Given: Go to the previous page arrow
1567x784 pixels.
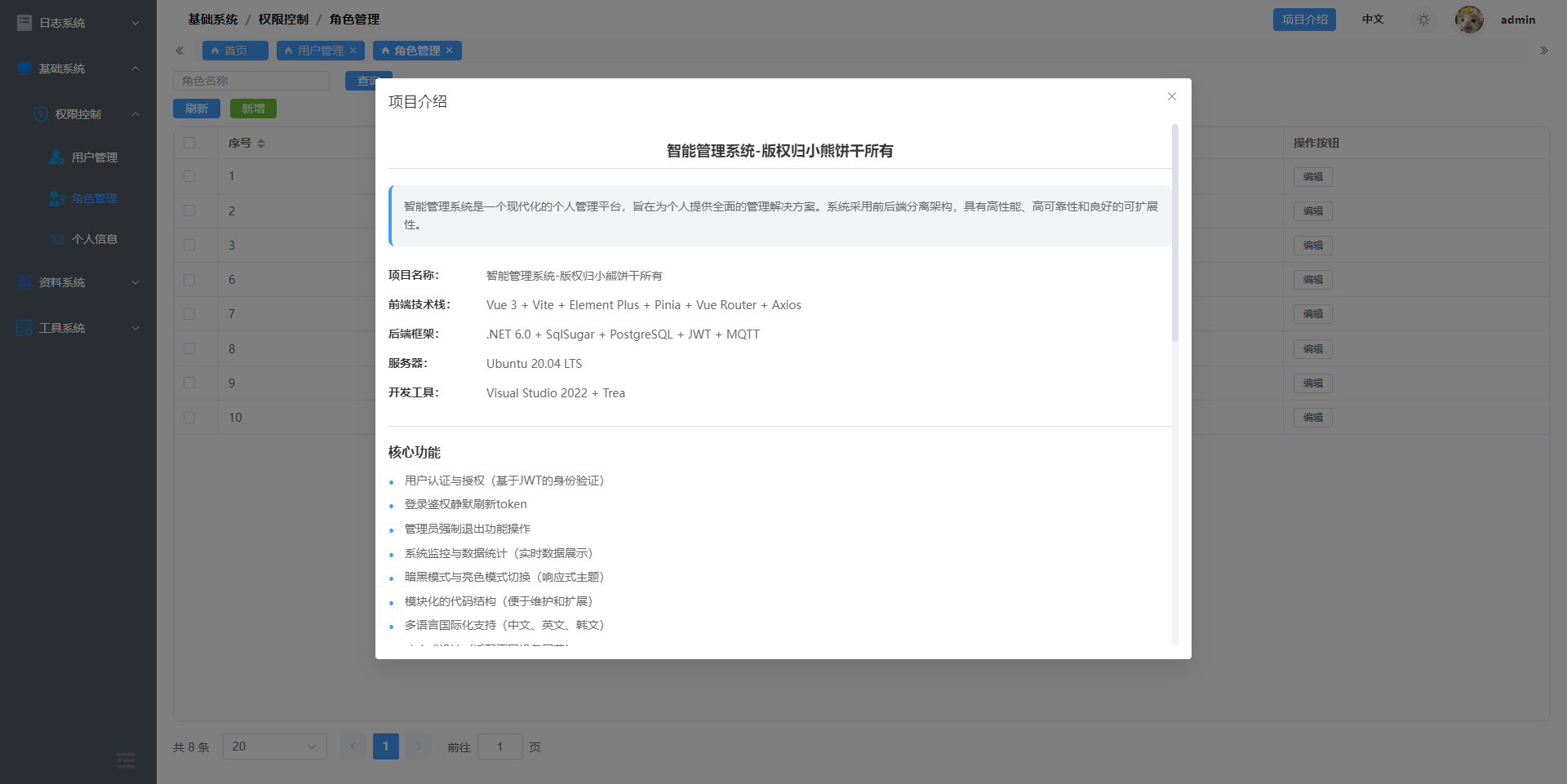Looking at the screenshot, I should (353, 746).
